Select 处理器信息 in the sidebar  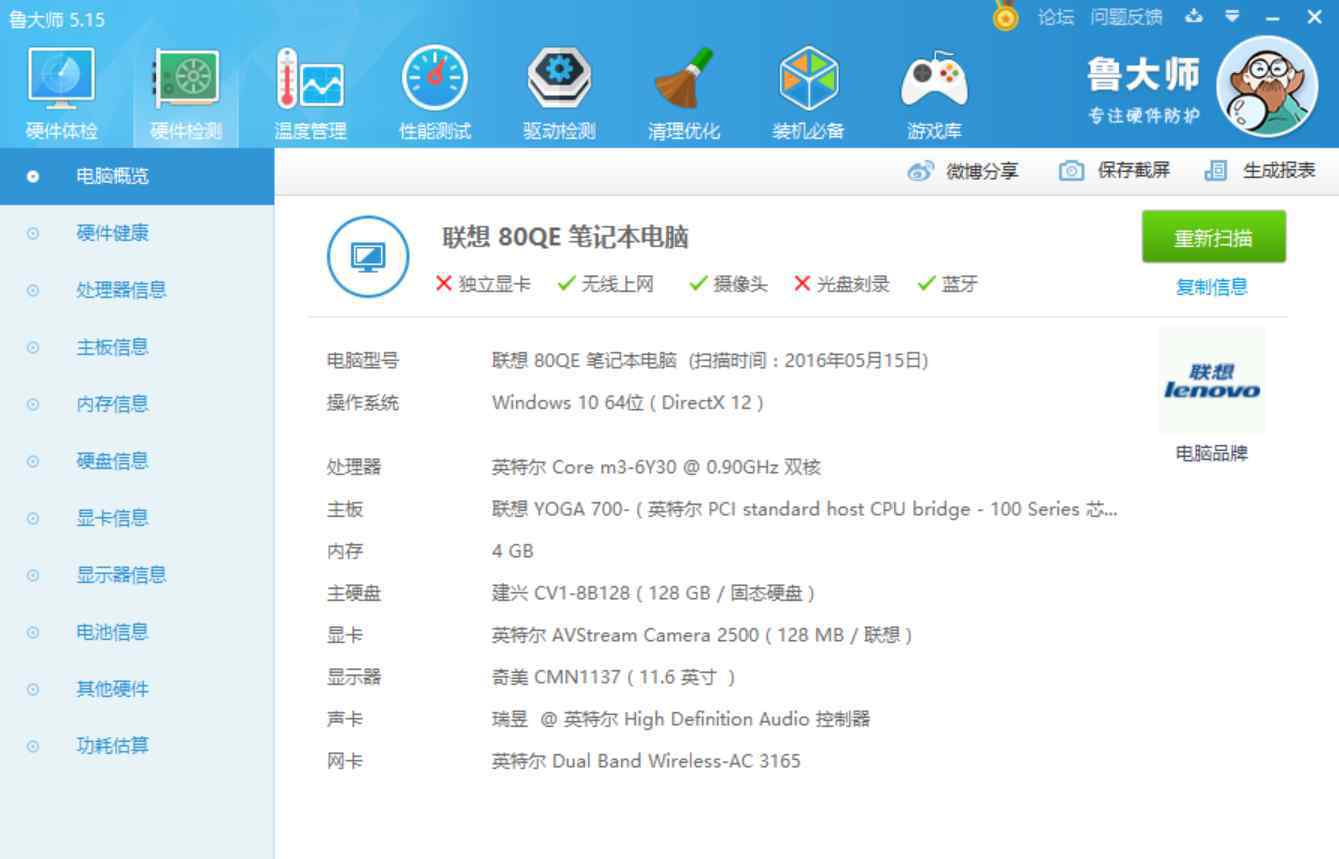click(121, 290)
